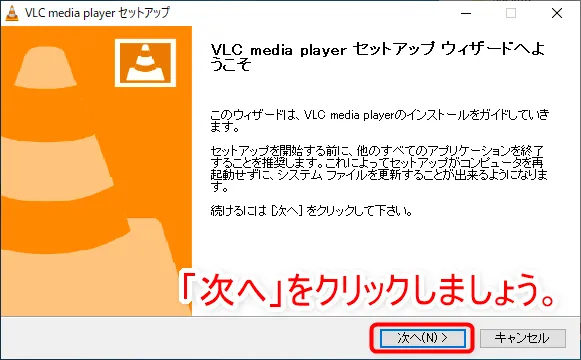Click the paragraph starting with セットアップを開始する前に

coord(379,169)
